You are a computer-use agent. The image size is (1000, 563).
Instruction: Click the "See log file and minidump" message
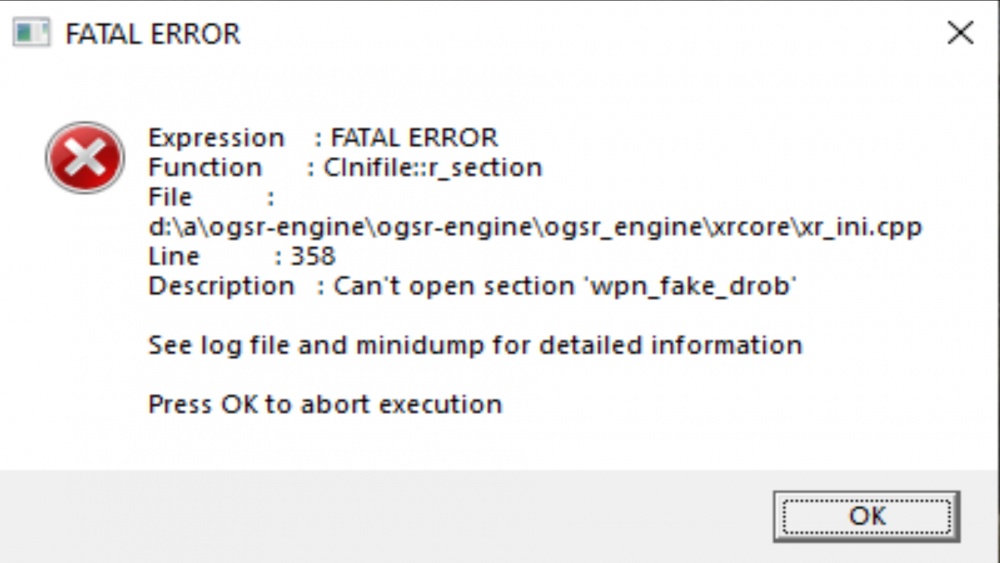click(475, 346)
